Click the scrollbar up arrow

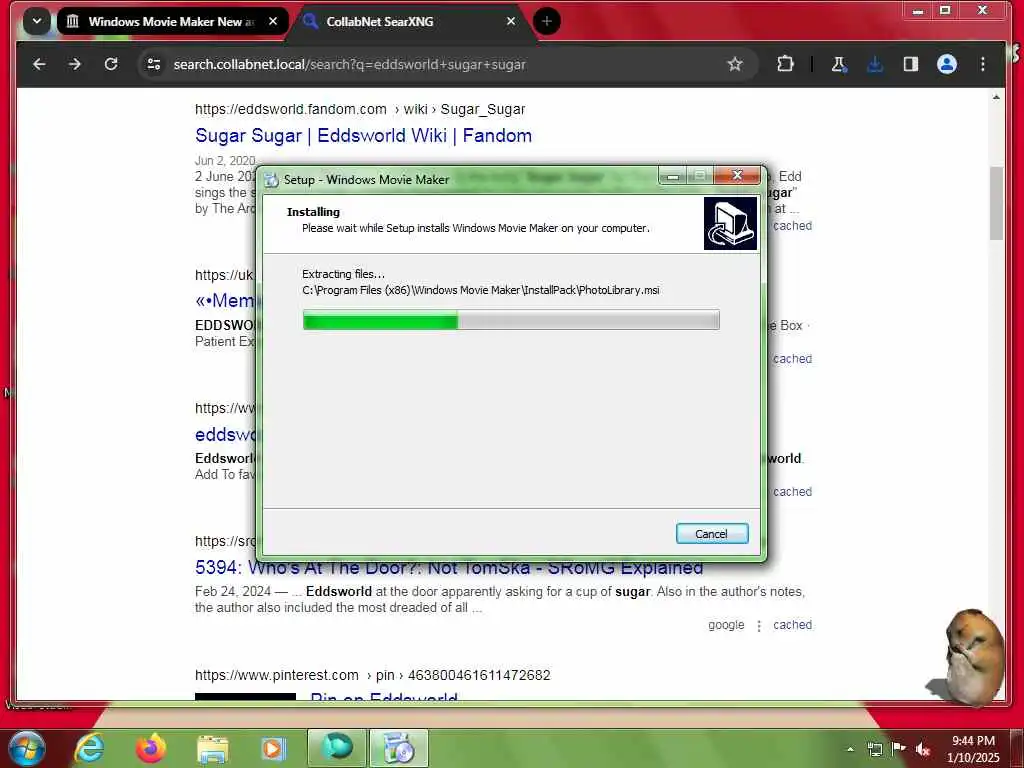click(x=996, y=97)
